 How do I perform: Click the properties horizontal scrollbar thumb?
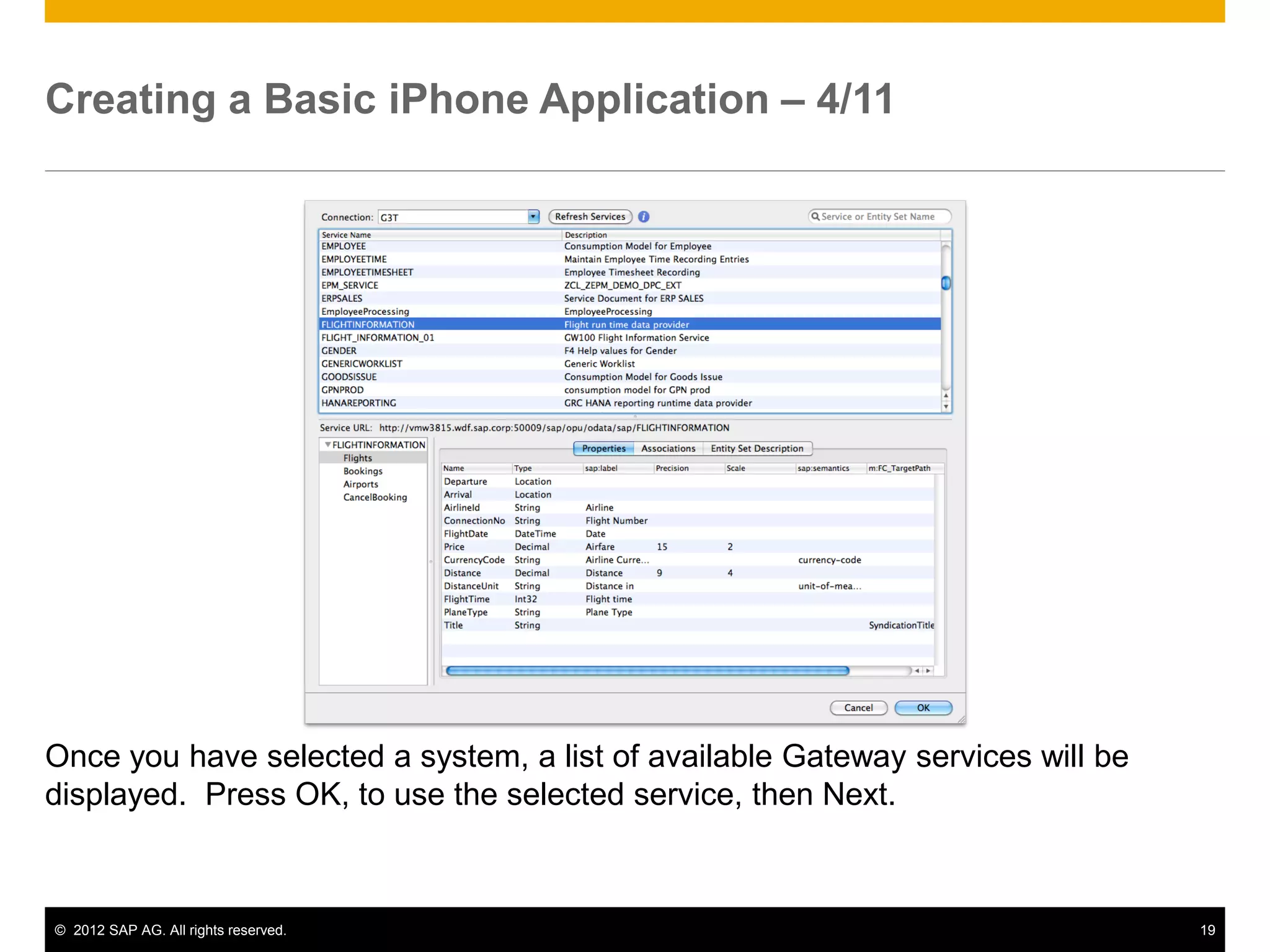(647, 671)
